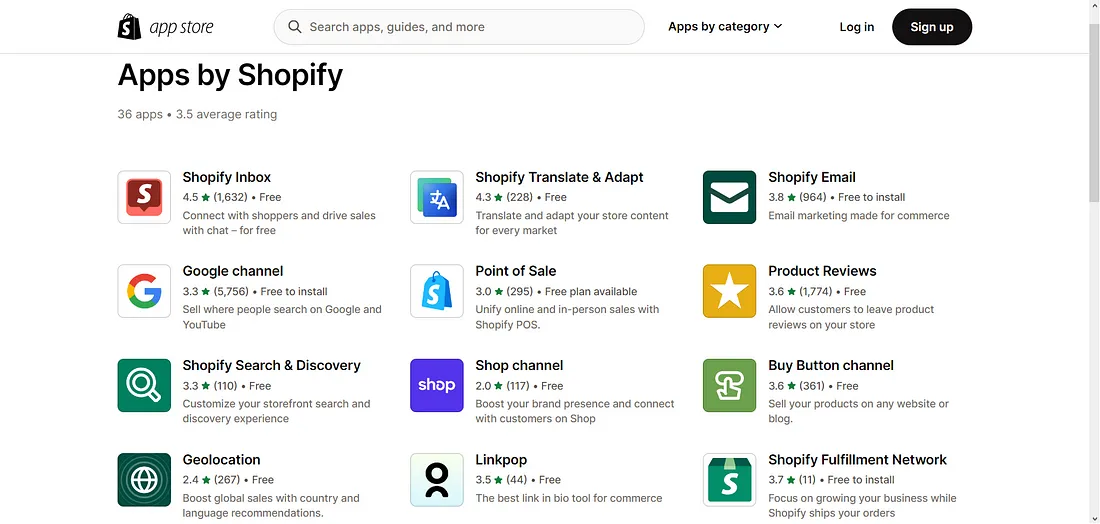Click the Point of Sale bag icon

436,291
